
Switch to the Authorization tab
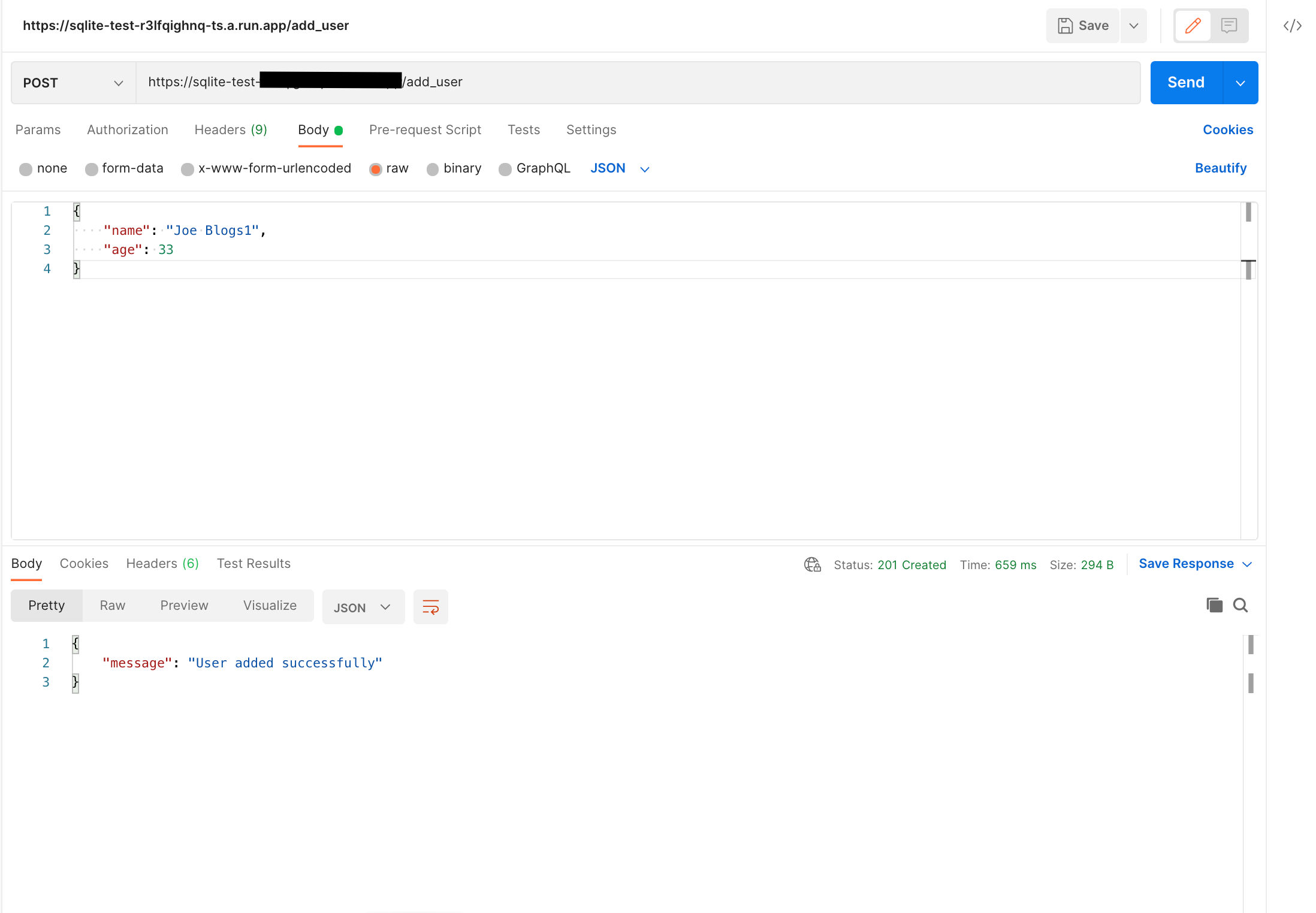128,130
